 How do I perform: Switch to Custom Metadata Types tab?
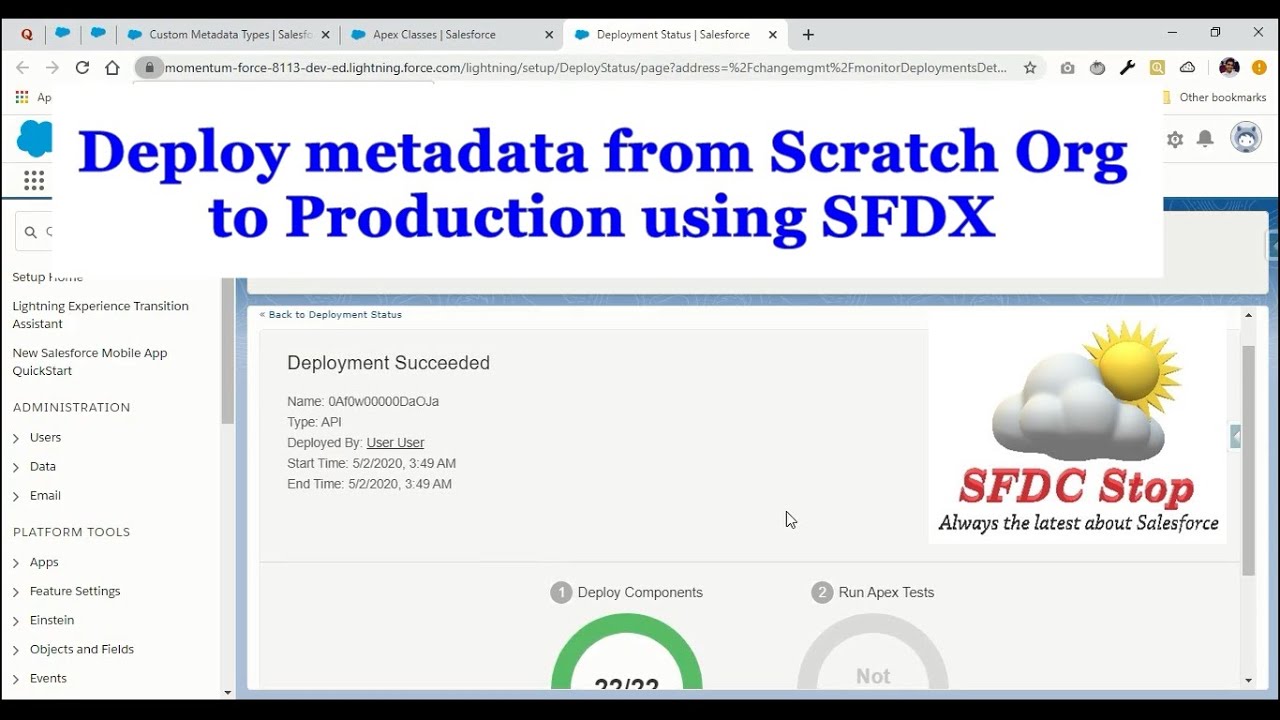(x=229, y=34)
